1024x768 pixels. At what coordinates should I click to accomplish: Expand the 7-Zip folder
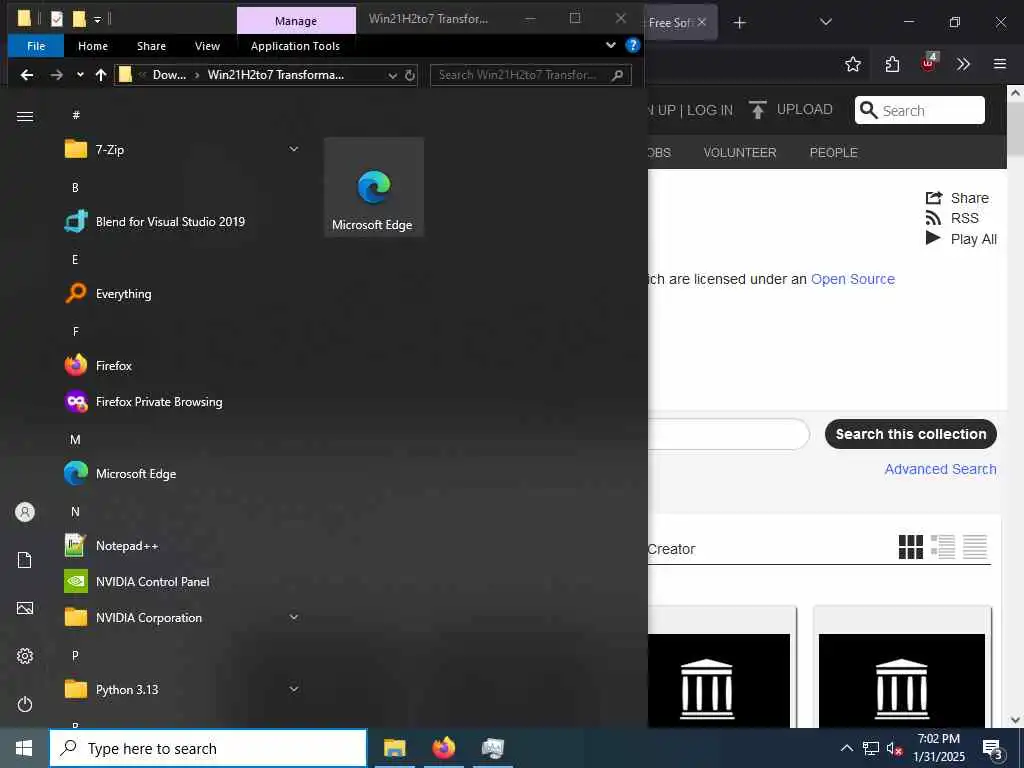tap(294, 150)
